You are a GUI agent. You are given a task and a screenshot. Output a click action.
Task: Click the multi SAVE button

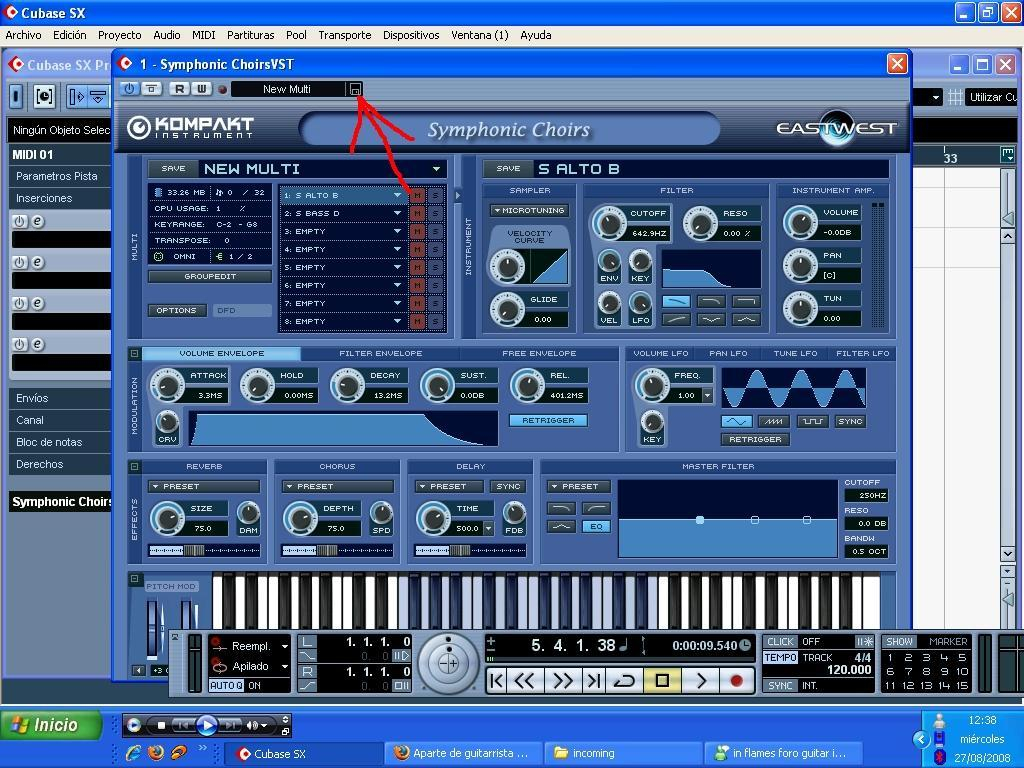click(x=173, y=168)
